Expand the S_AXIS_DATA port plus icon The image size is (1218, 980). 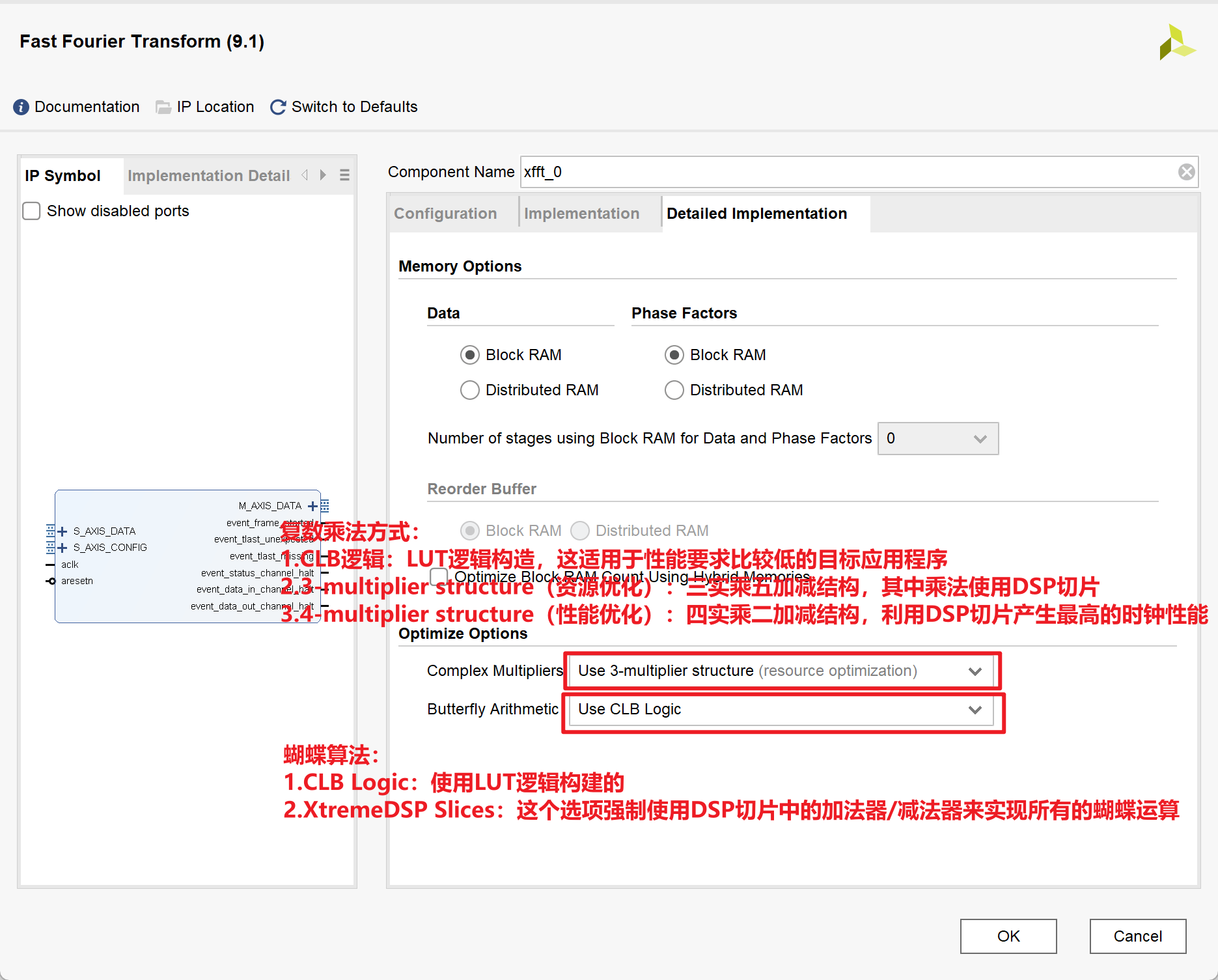(62, 531)
